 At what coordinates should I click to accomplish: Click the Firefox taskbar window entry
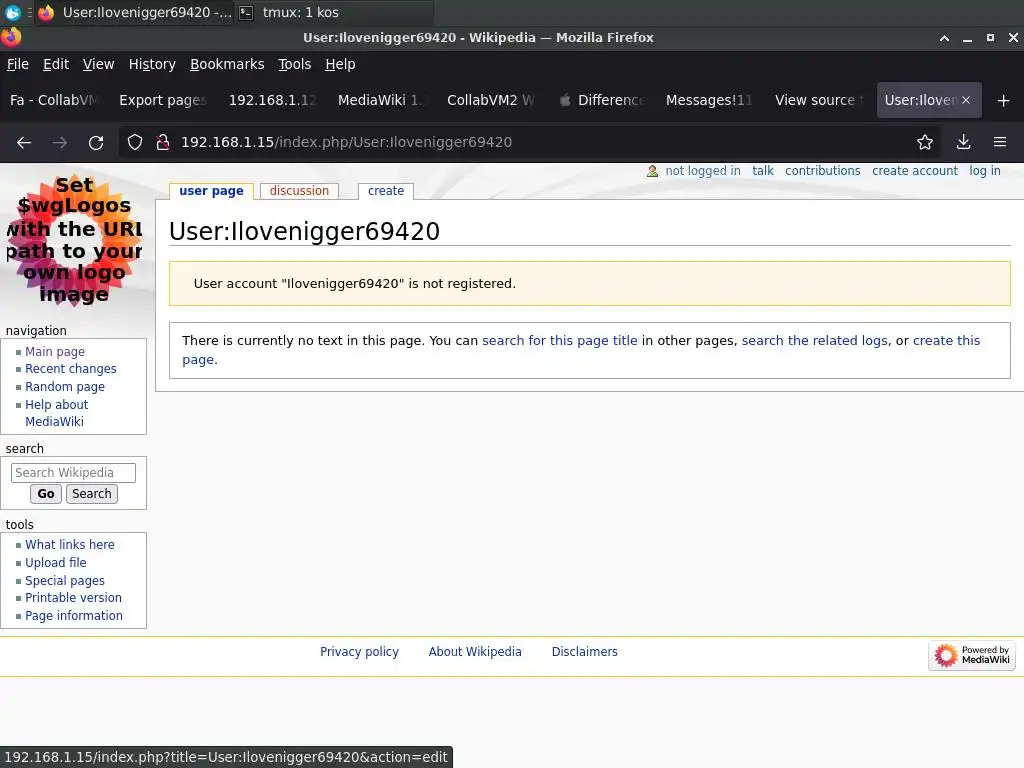[x=135, y=12]
